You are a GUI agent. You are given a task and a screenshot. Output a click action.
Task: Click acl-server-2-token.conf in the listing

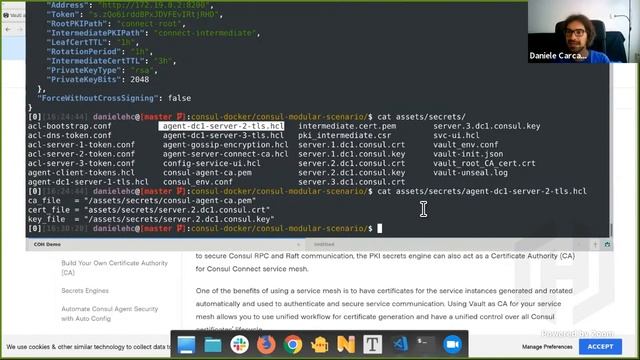pos(81,154)
